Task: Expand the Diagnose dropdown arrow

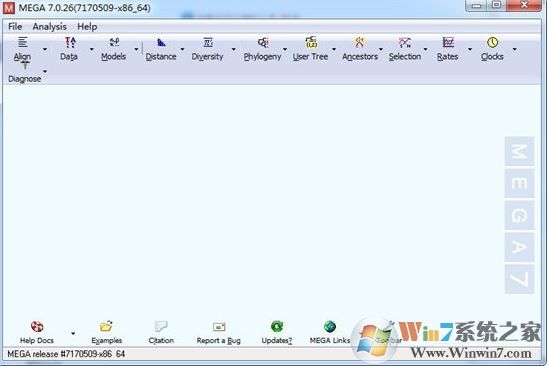Action: [45, 72]
